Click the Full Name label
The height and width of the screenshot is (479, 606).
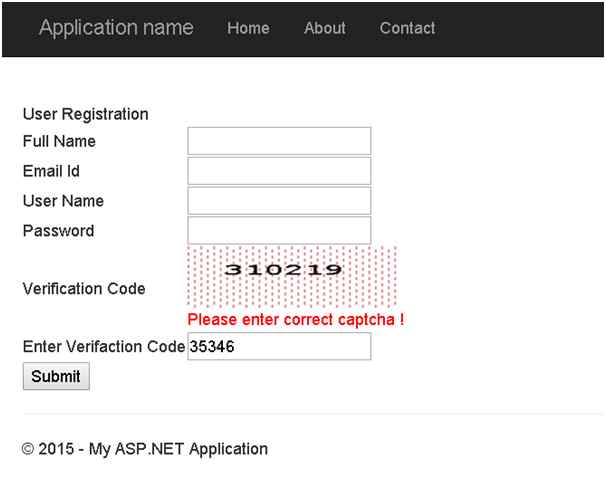[x=59, y=141]
